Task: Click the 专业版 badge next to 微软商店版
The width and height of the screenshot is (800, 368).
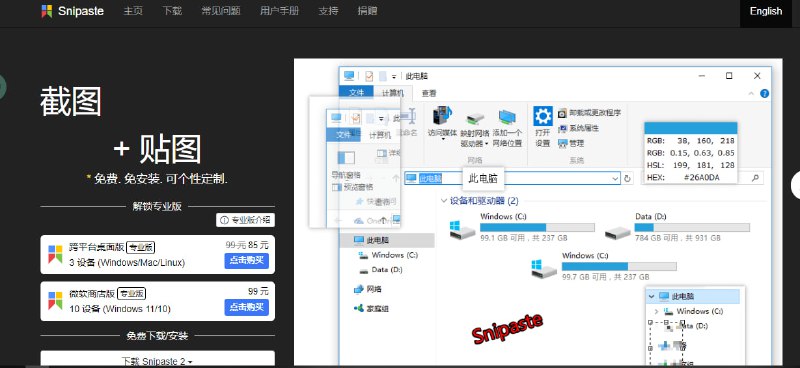Action: 132,293
